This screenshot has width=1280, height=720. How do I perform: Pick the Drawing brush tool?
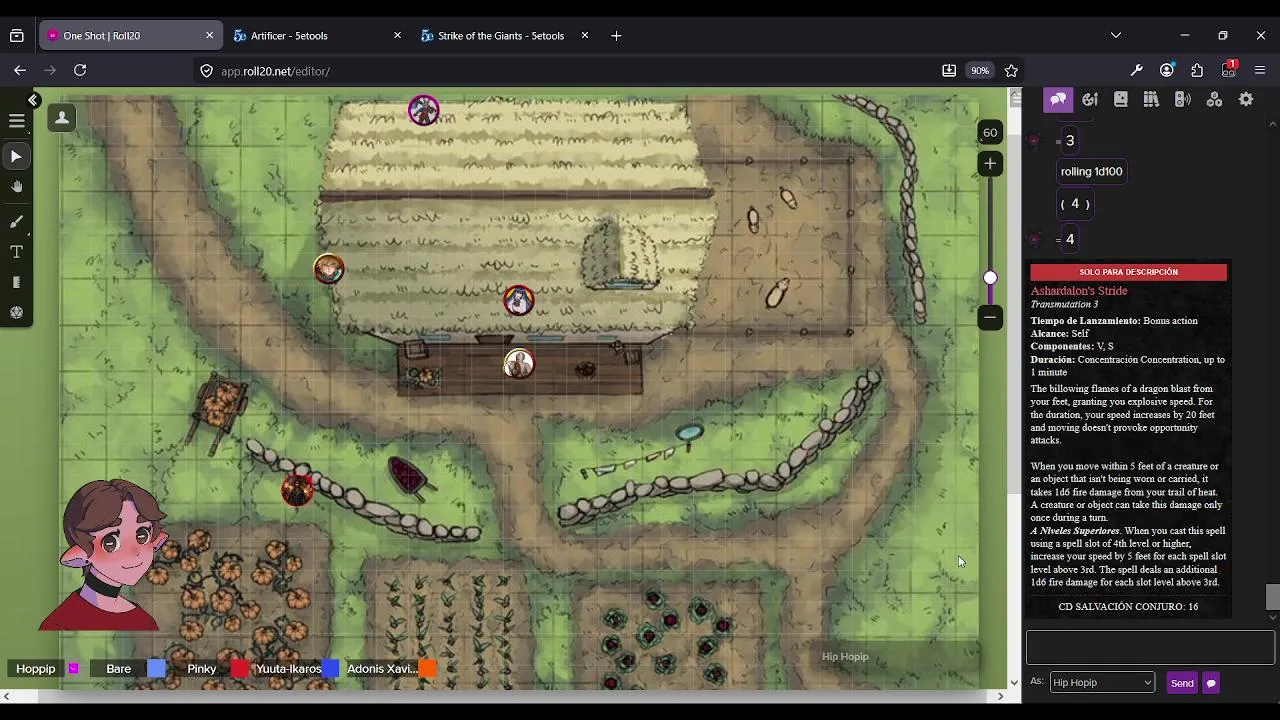click(x=16, y=222)
